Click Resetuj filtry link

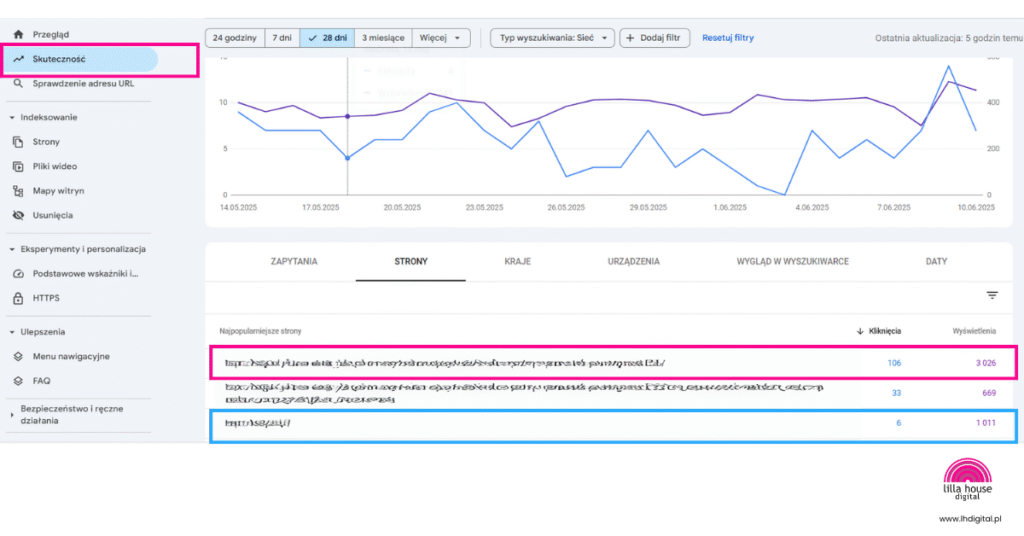pos(728,38)
